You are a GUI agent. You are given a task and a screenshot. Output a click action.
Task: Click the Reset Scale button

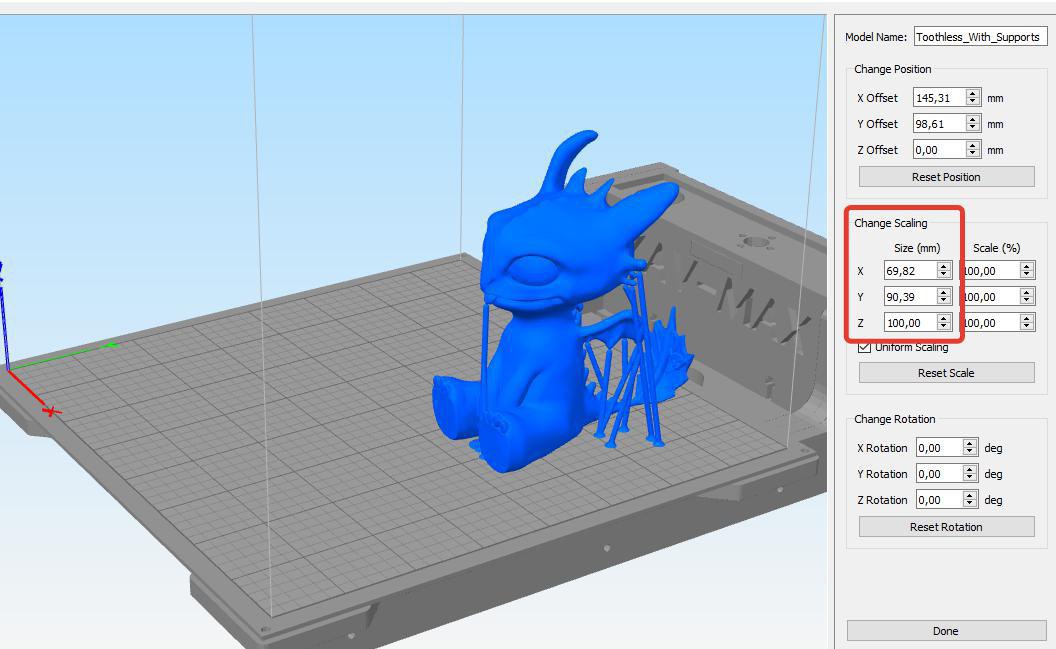tap(946, 373)
